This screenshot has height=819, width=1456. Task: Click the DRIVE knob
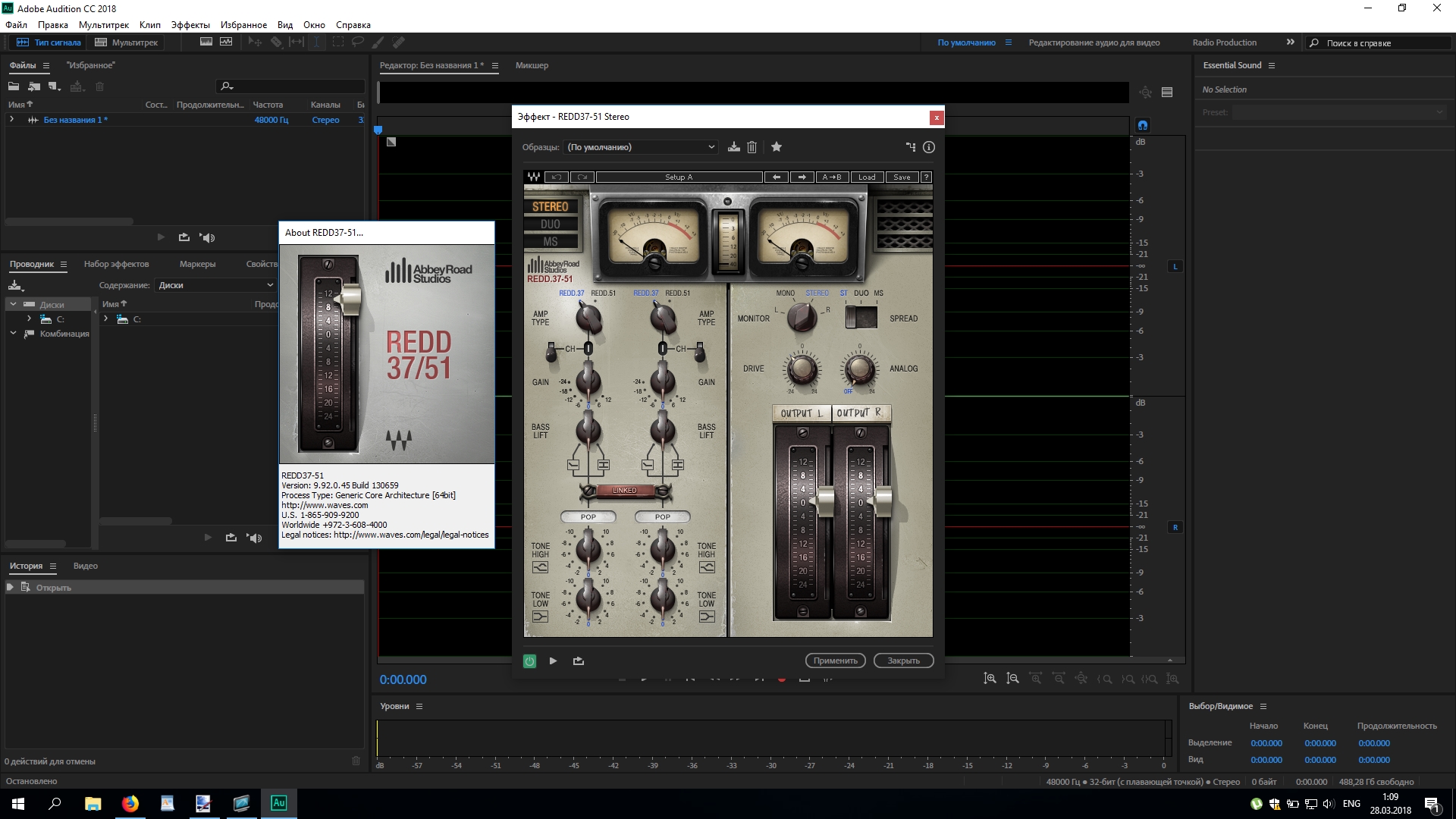pyautogui.click(x=802, y=369)
